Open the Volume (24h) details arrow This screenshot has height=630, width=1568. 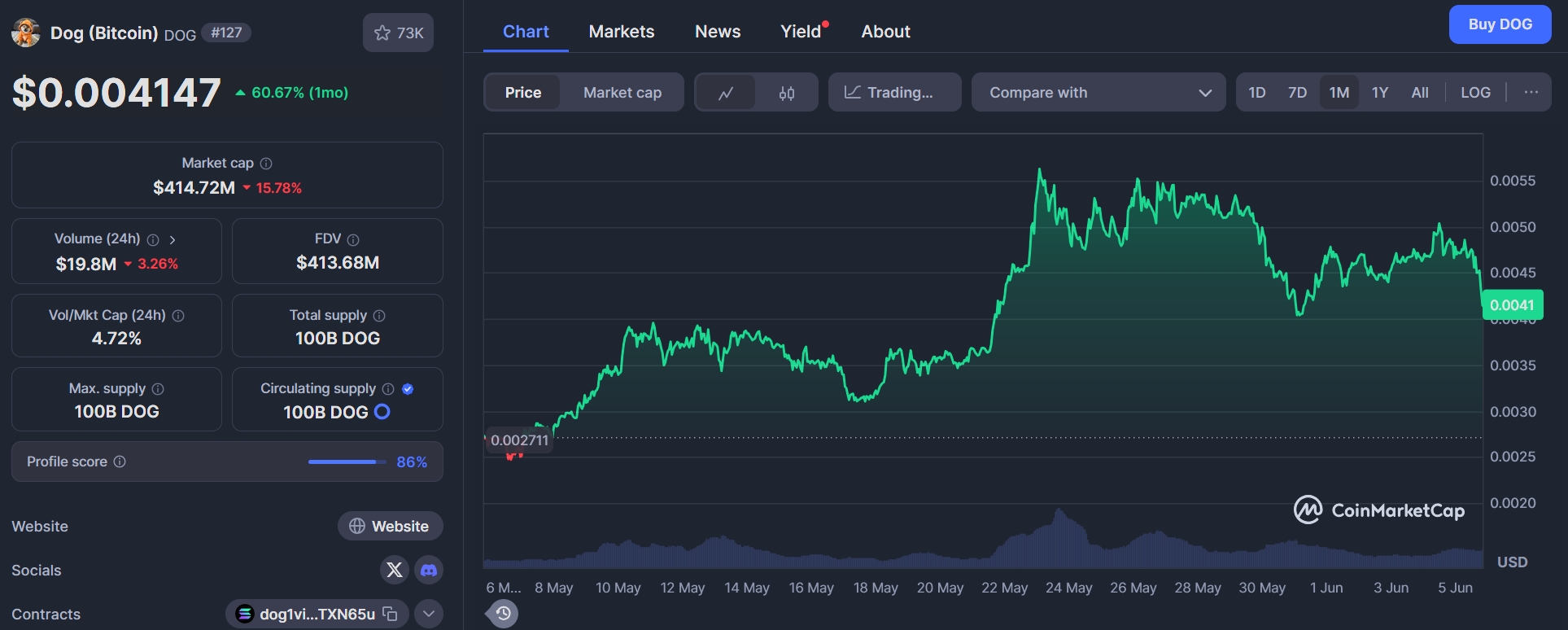pyautogui.click(x=173, y=240)
